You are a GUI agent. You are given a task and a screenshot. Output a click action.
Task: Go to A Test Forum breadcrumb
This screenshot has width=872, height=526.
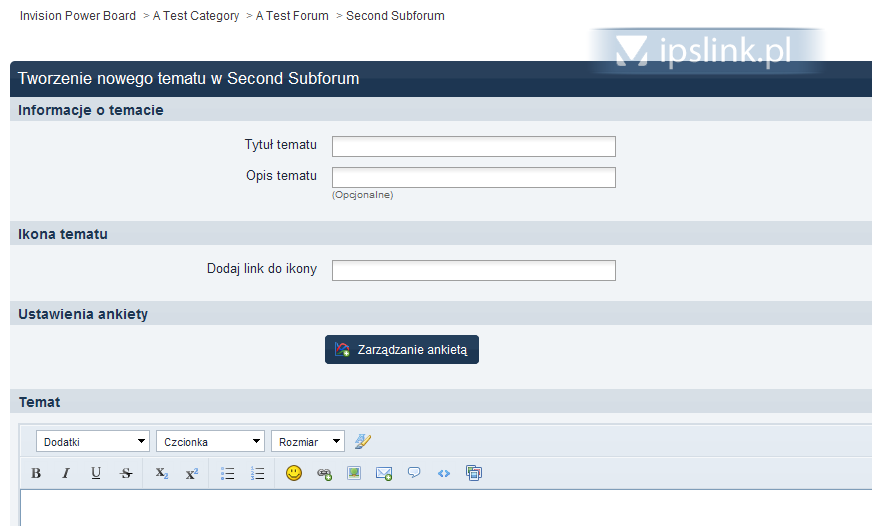pyautogui.click(x=292, y=16)
